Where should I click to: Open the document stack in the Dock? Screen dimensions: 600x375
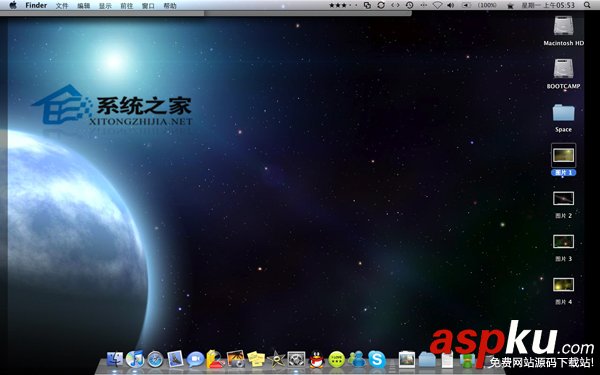point(447,360)
